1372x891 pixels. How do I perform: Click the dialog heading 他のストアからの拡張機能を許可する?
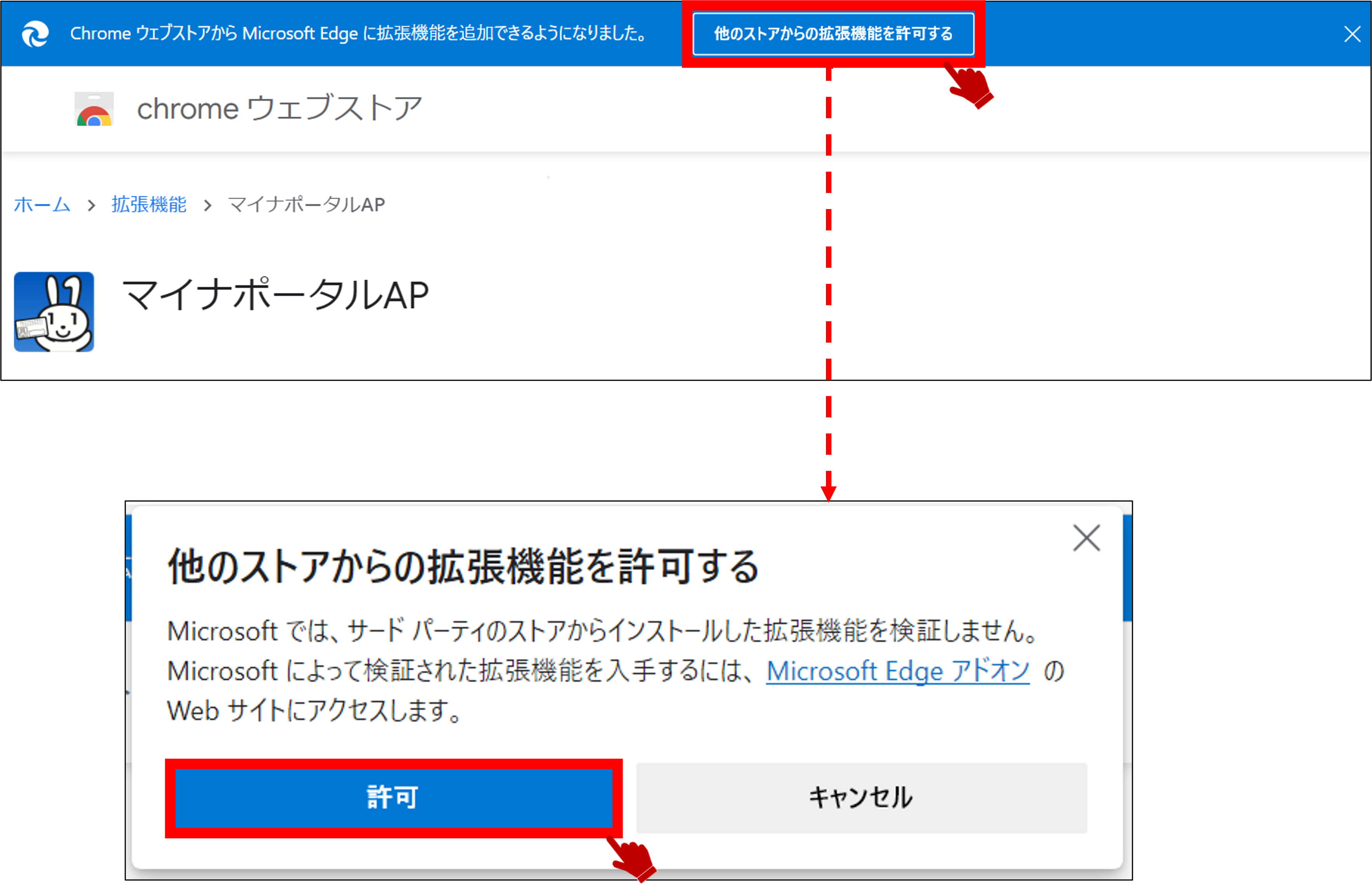pyautogui.click(x=463, y=567)
